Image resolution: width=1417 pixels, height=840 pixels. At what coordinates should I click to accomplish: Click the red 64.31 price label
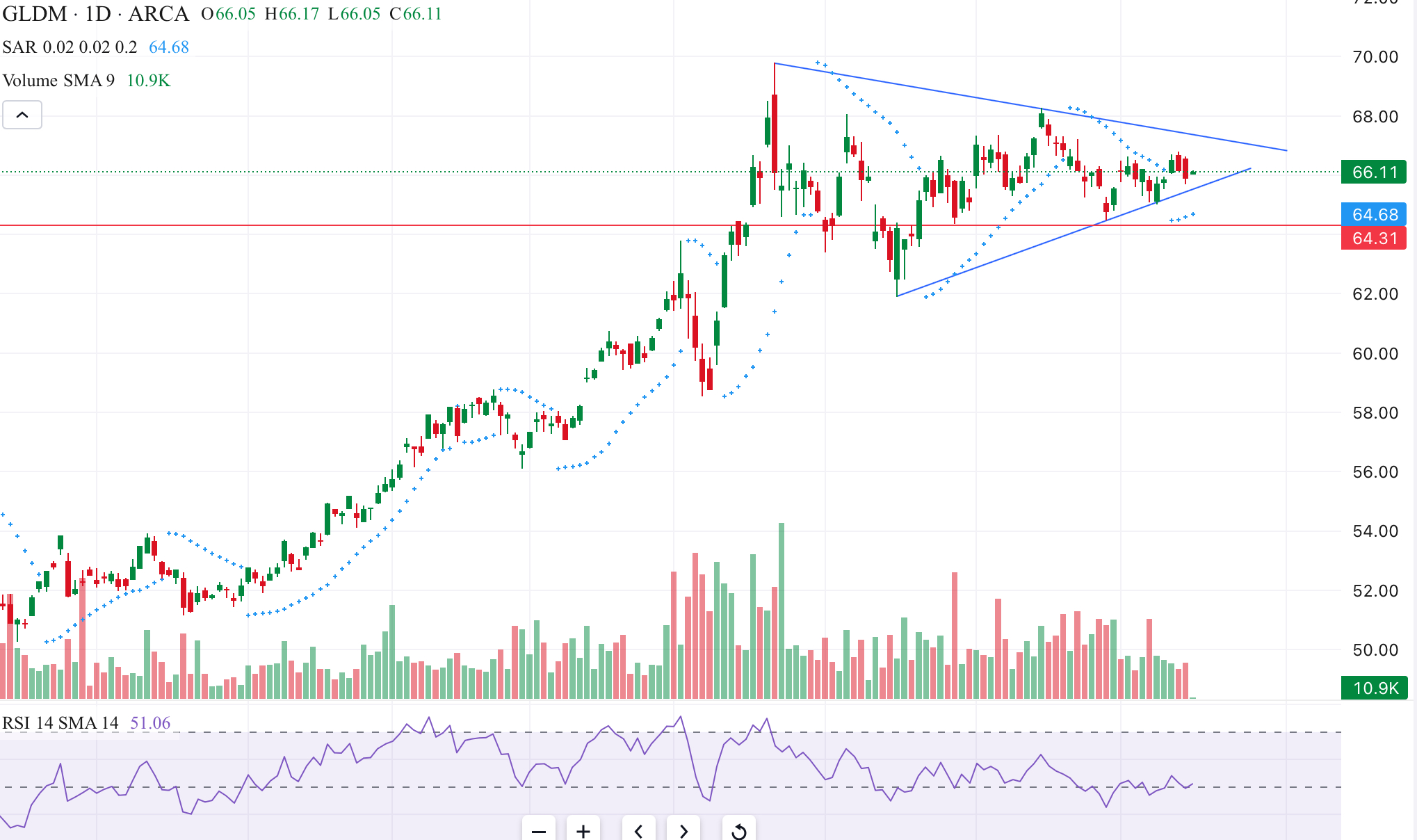pyautogui.click(x=1374, y=239)
